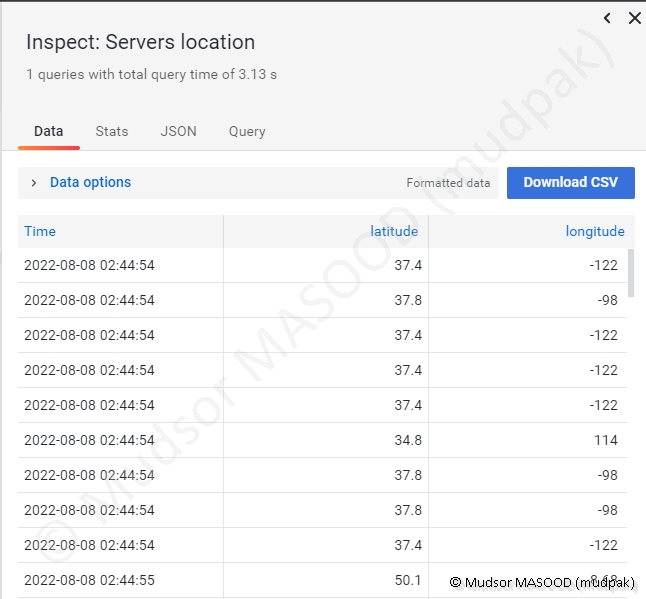Click the longitude column header
Image resolution: width=646 pixels, height=599 pixels.
pos(595,231)
